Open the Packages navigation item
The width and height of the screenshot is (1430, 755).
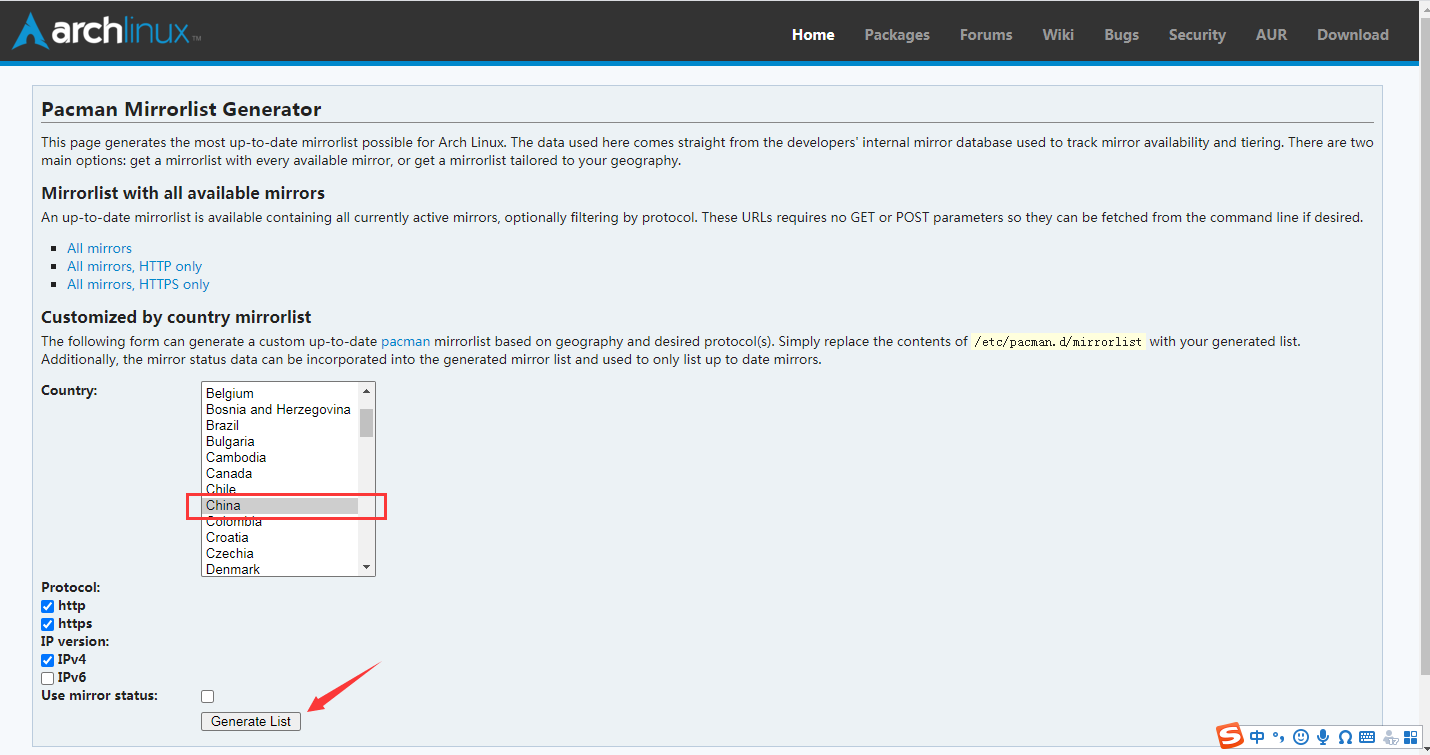tap(896, 35)
